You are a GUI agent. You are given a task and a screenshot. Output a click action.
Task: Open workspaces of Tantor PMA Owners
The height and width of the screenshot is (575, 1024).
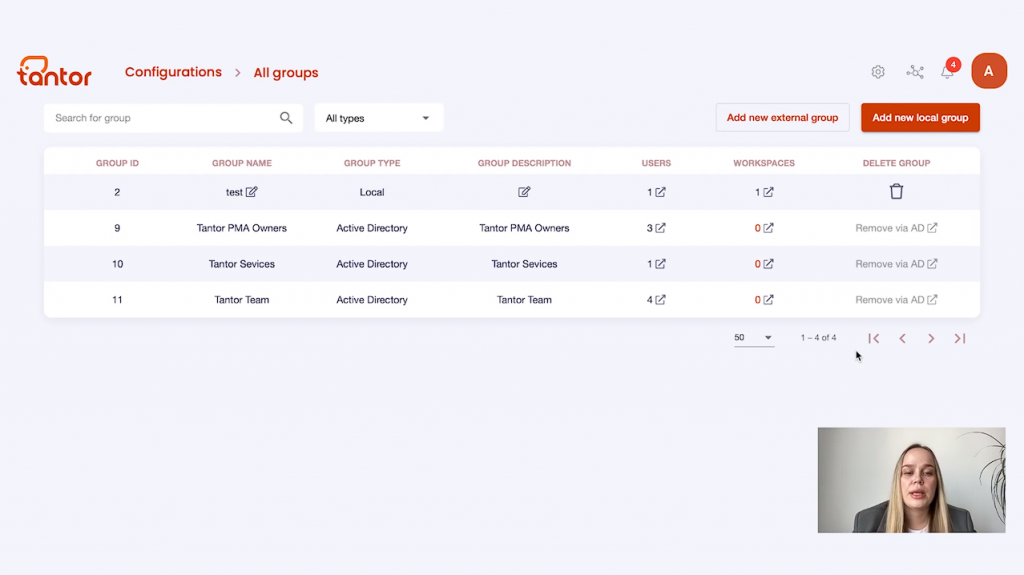pos(769,228)
